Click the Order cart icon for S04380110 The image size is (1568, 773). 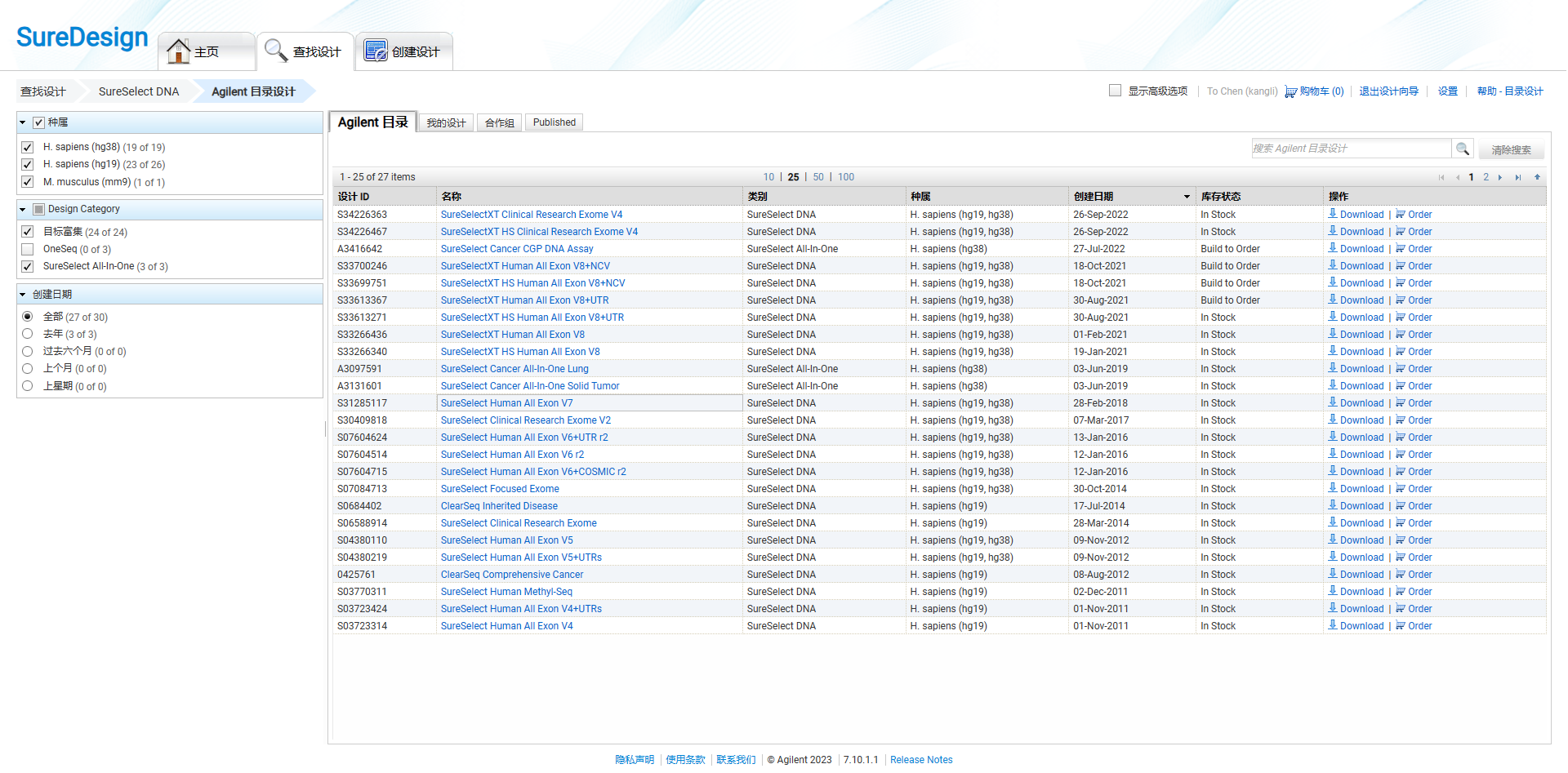pyautogui.click(x=1401, y=540)
